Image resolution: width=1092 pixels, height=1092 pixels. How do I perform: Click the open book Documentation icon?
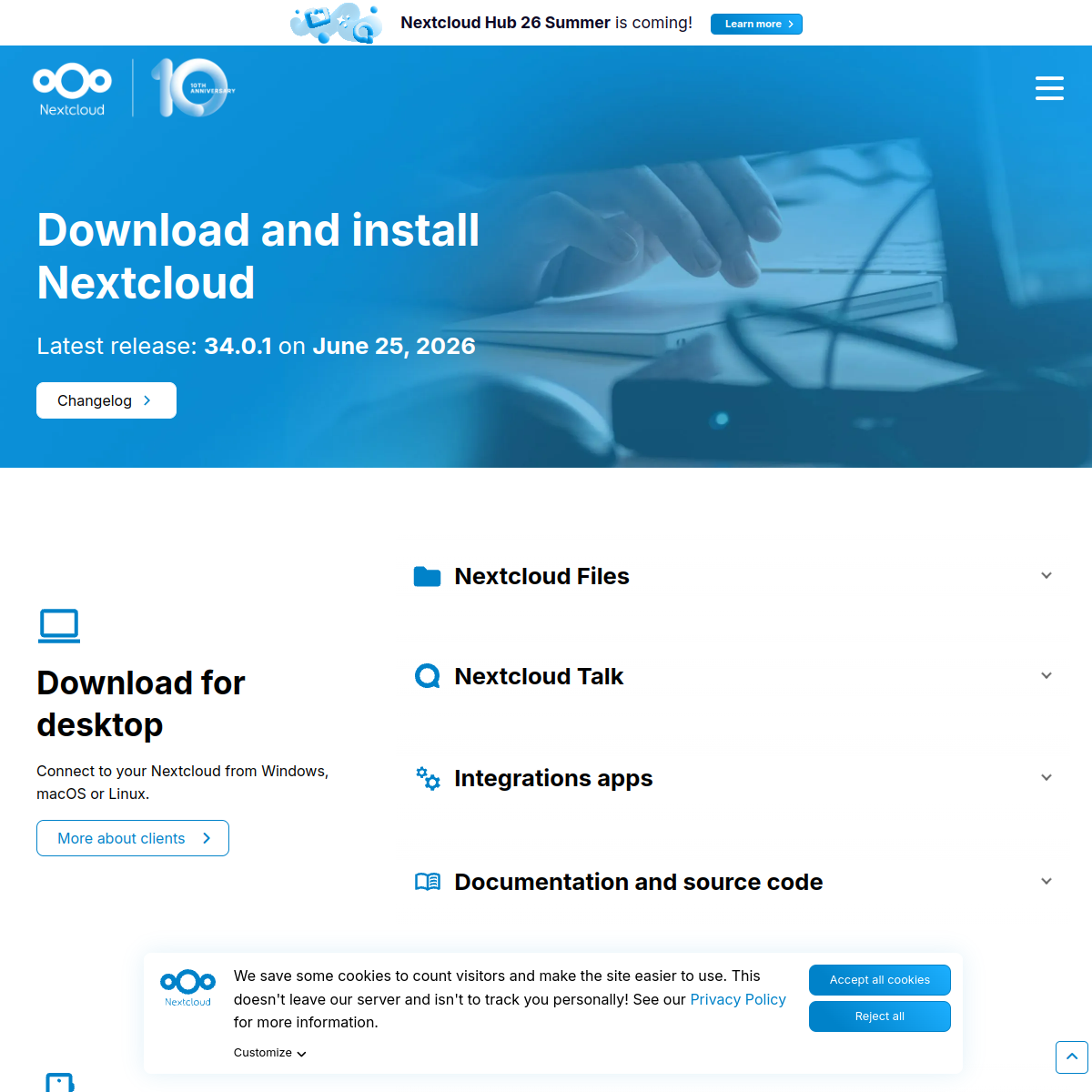[428, 882]
